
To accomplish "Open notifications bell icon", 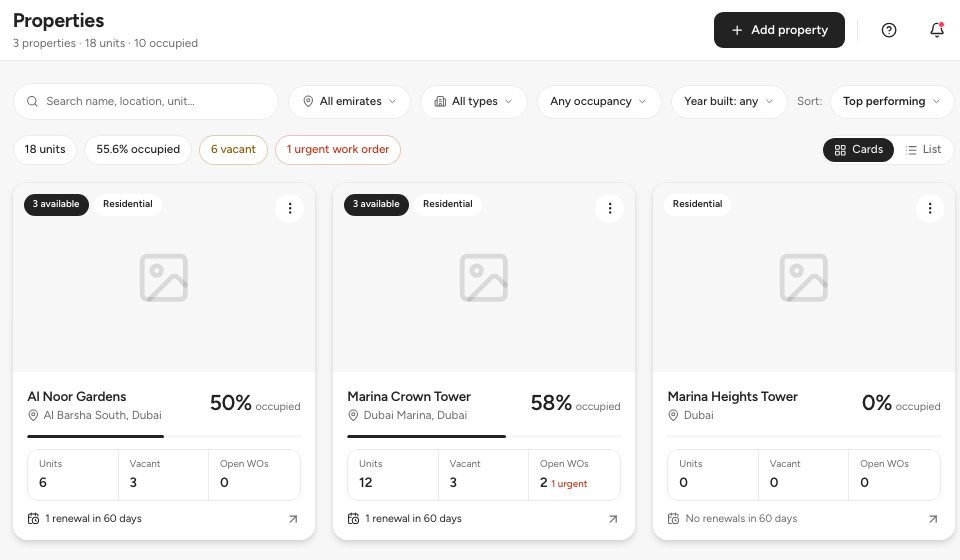I will pos(937,30).
